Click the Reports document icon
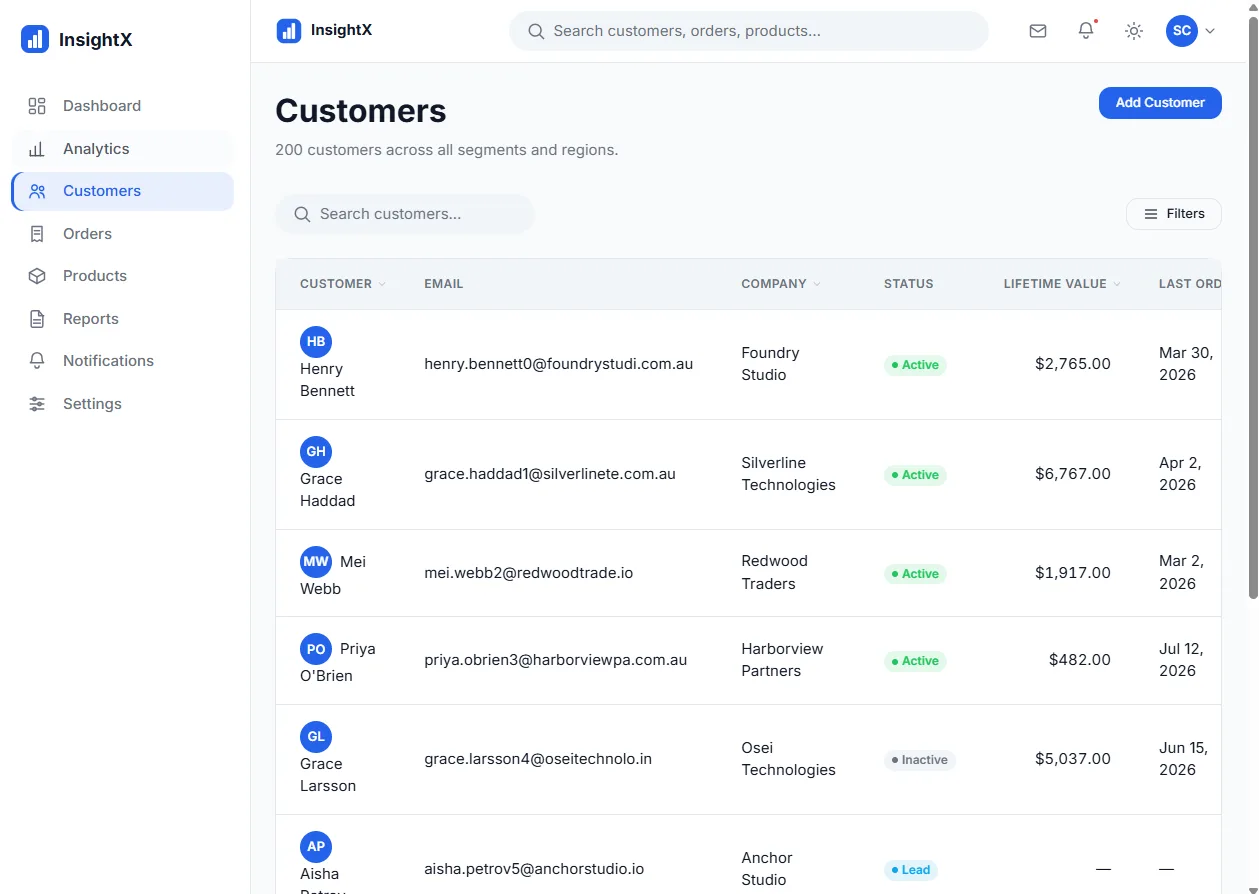Viewport: 1259px width, 894px height. [37, 319]
